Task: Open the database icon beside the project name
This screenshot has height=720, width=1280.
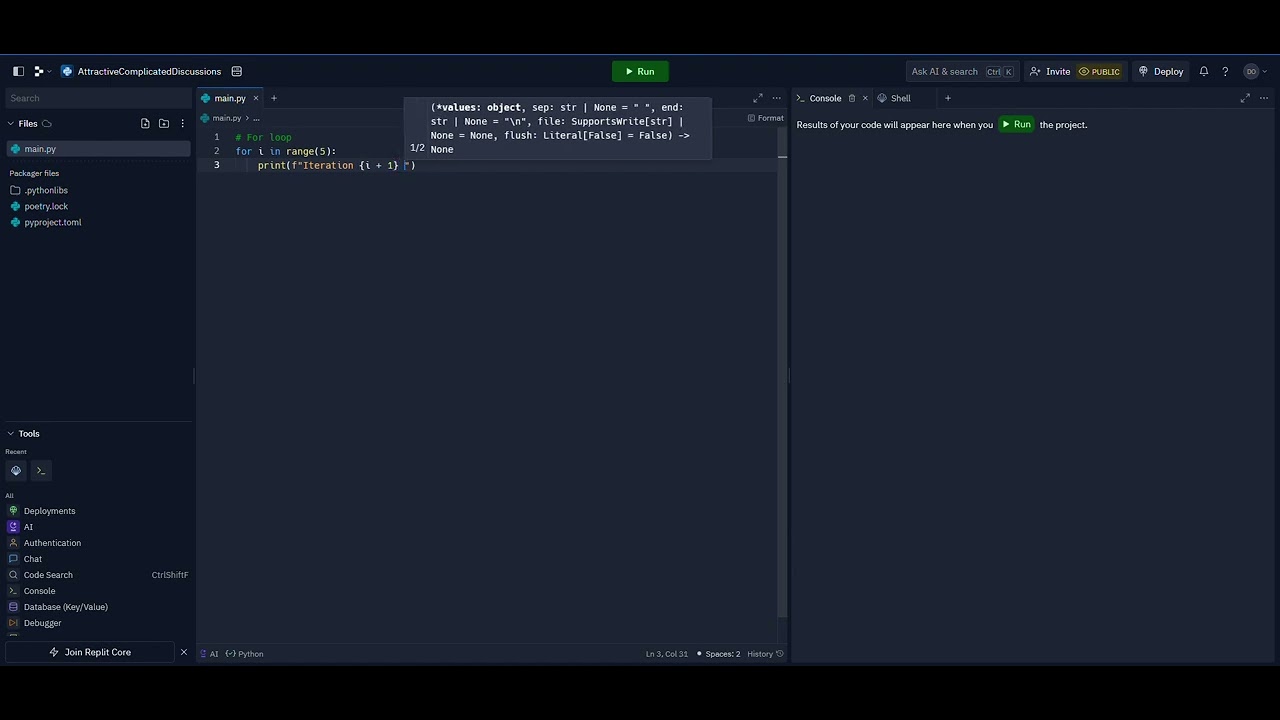Action: pos(237,71)
